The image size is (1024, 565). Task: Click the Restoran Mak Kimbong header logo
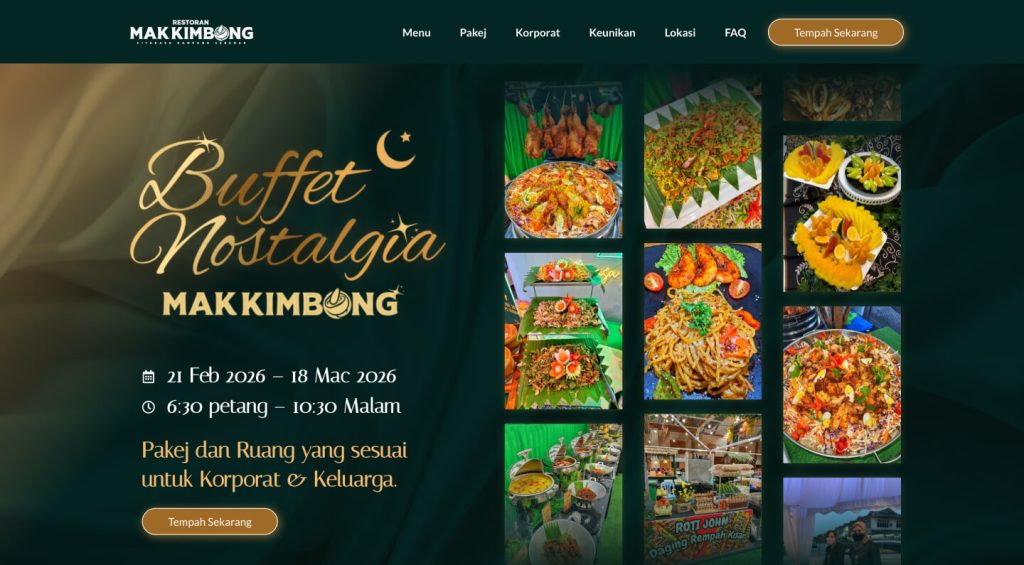[191, 32]
